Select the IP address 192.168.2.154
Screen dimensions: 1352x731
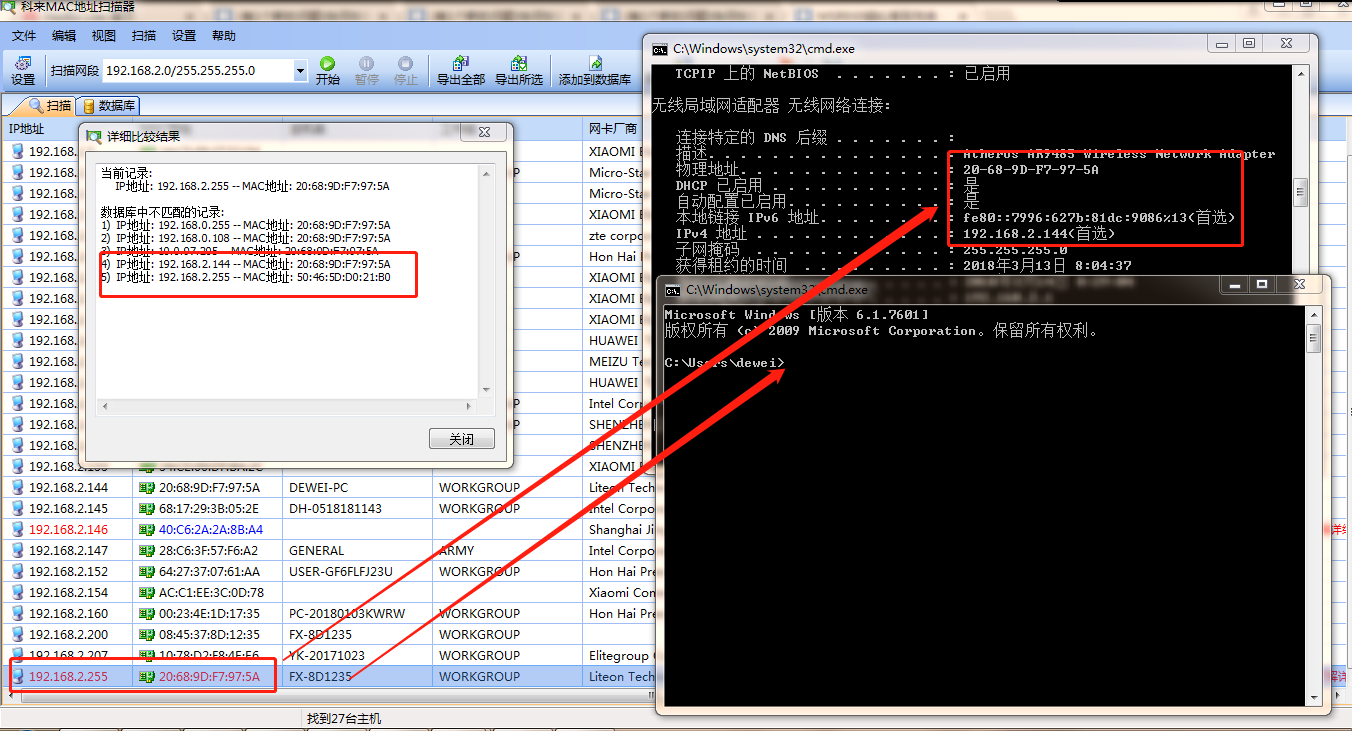tap(68, 593)
